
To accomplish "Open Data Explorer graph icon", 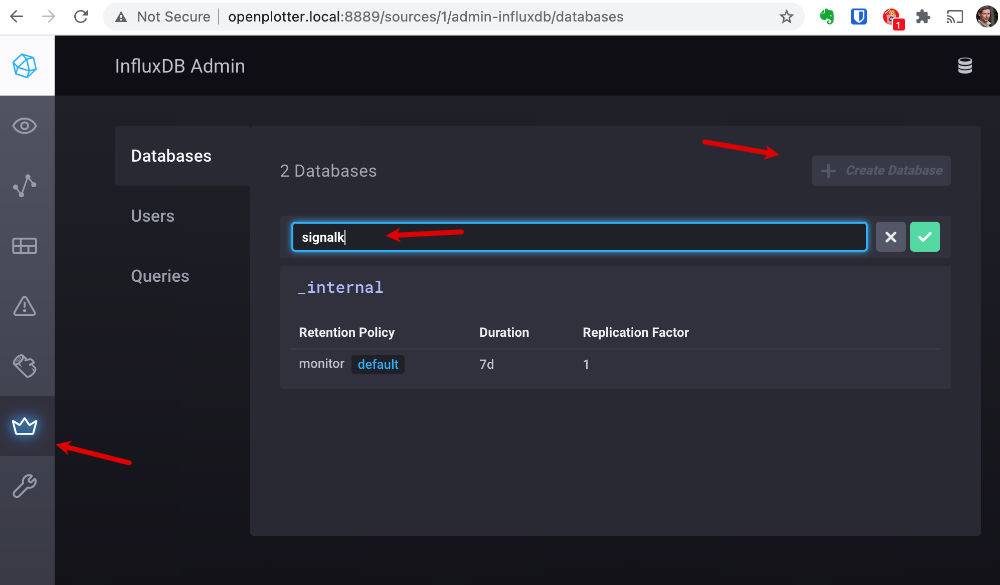I will pos(24,185).
